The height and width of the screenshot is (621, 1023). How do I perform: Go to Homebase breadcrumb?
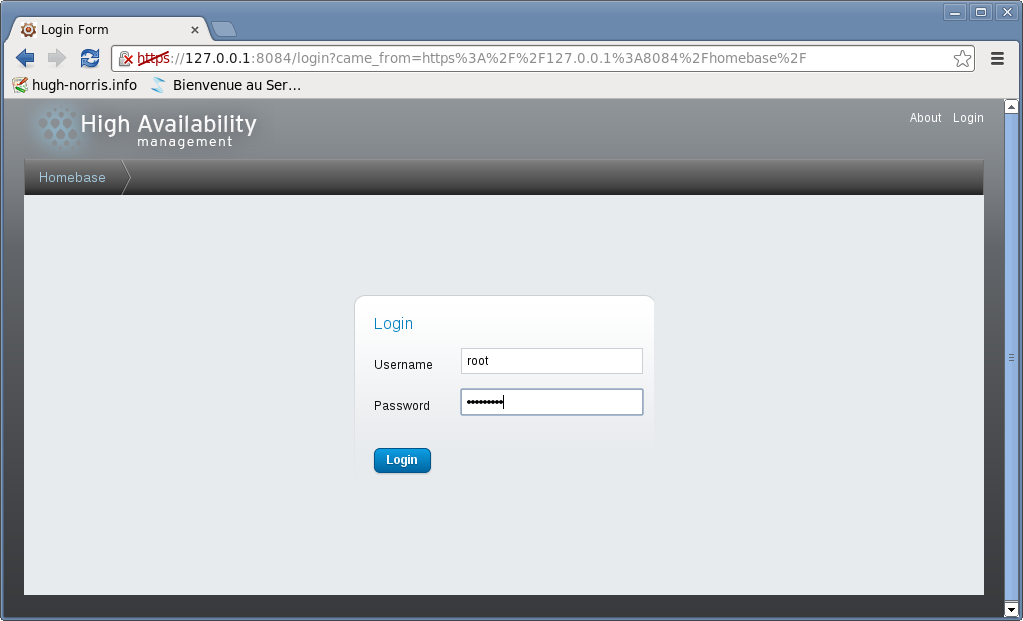(x=72, y=177)
